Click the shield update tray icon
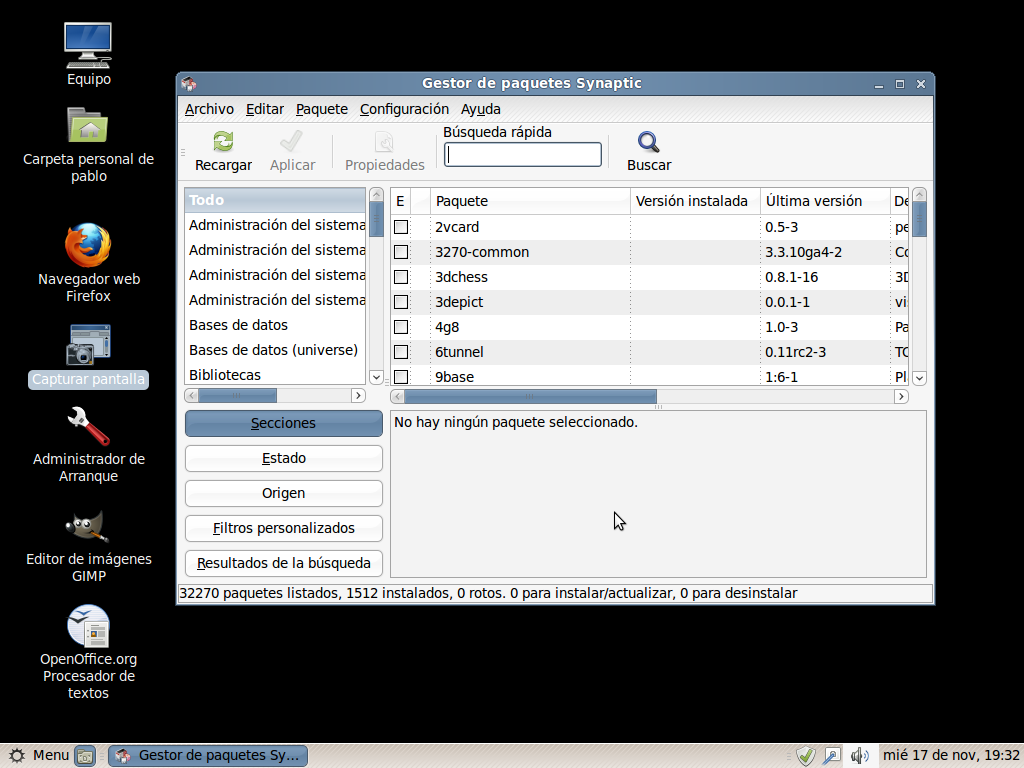This screenshot has height=768, width=1024. (x=806, y=756)
